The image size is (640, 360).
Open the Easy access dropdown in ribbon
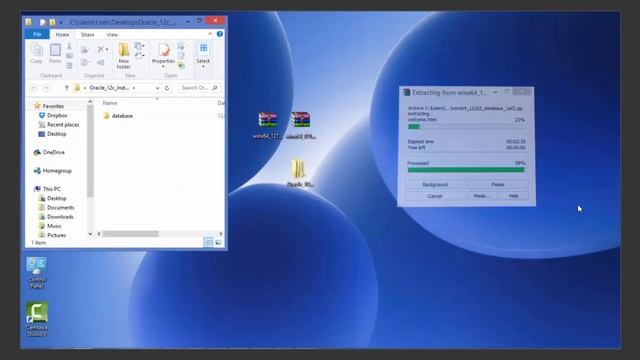pyautogui.click(x=139, y=56)
